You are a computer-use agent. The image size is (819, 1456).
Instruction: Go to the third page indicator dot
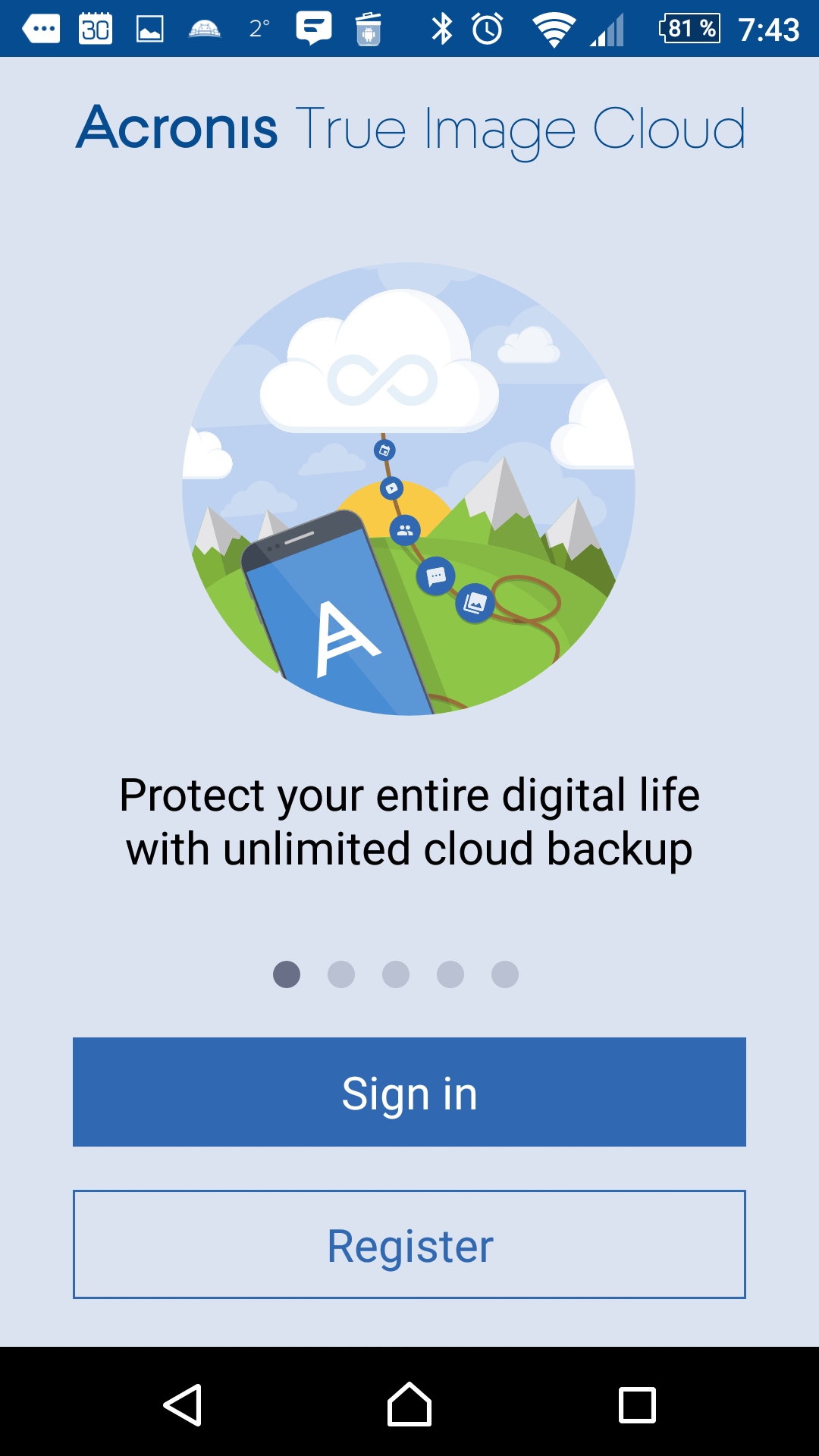point(396,974)
